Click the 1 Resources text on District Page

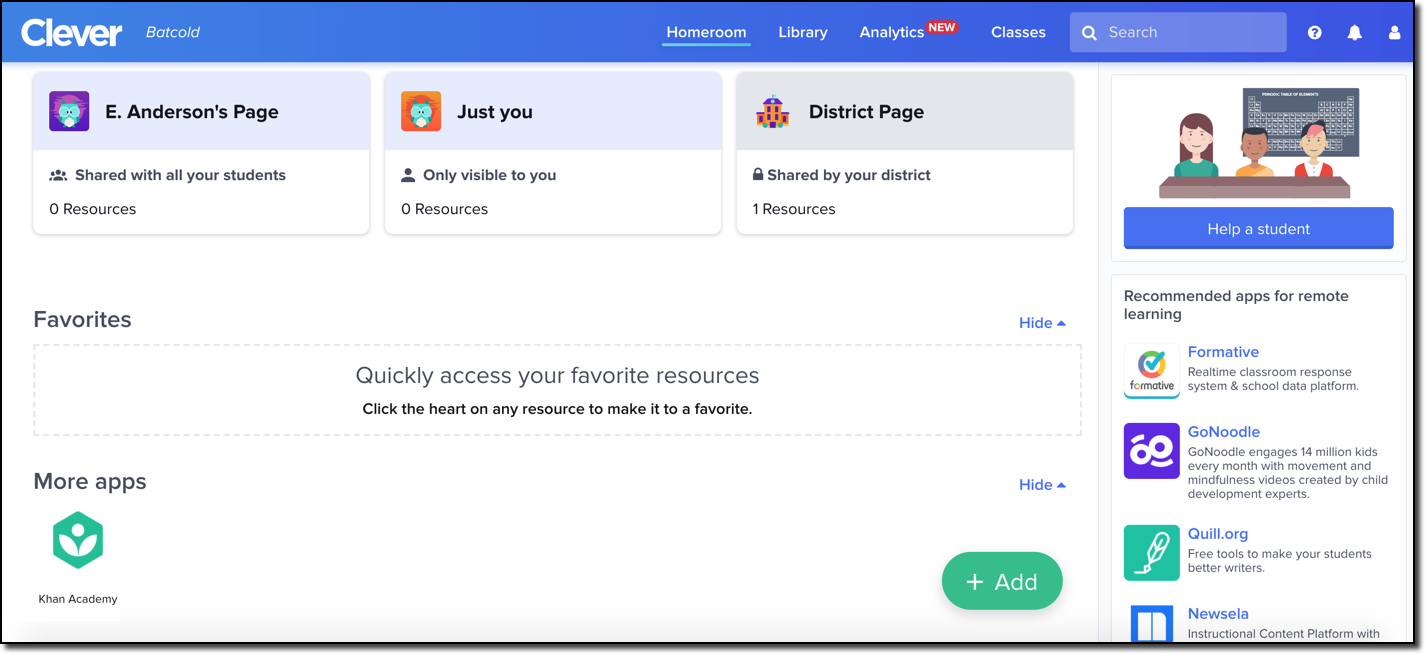[x=794, y=209]
